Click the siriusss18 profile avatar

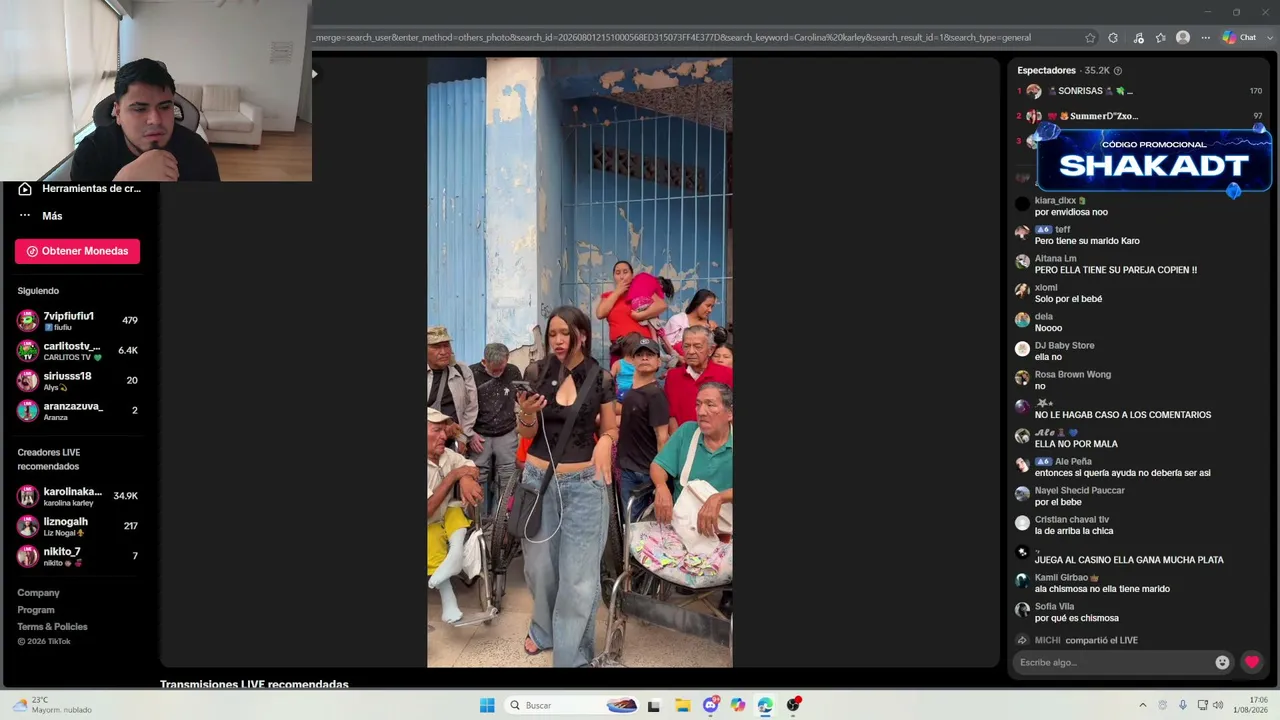pos(28,381)
